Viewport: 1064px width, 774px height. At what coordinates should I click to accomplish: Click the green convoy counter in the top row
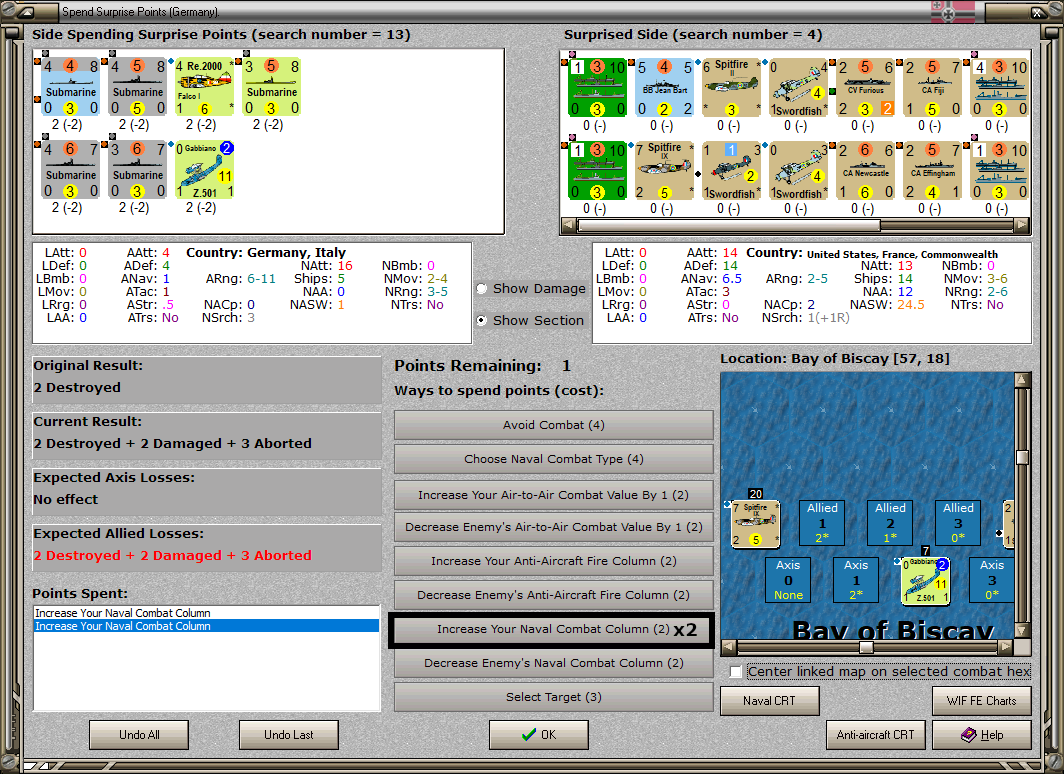click(598, 88)
